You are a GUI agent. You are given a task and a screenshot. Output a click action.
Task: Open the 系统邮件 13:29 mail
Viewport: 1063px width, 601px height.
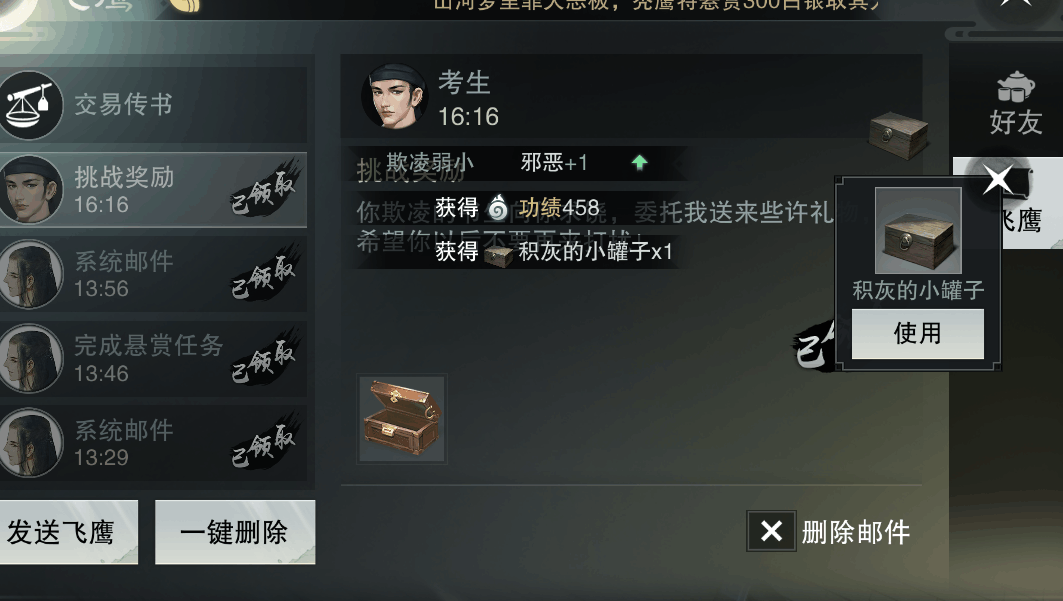pyautogui.click(x=153, y=443)
